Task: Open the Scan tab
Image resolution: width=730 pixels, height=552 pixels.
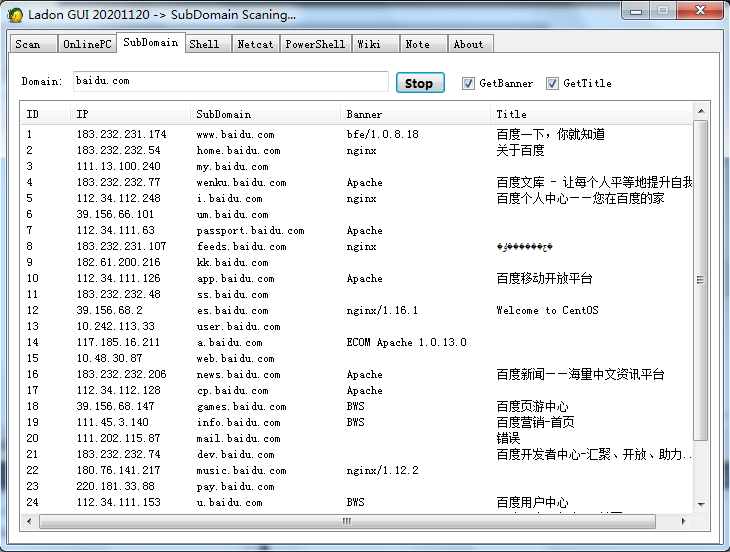Action: click(x=34, y=44)
